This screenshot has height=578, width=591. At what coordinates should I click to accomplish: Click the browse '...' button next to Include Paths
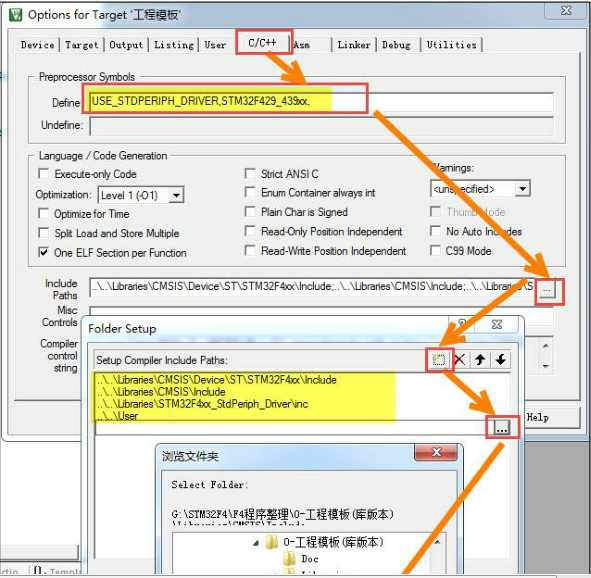pyautogui.click(x=547, y=291)
